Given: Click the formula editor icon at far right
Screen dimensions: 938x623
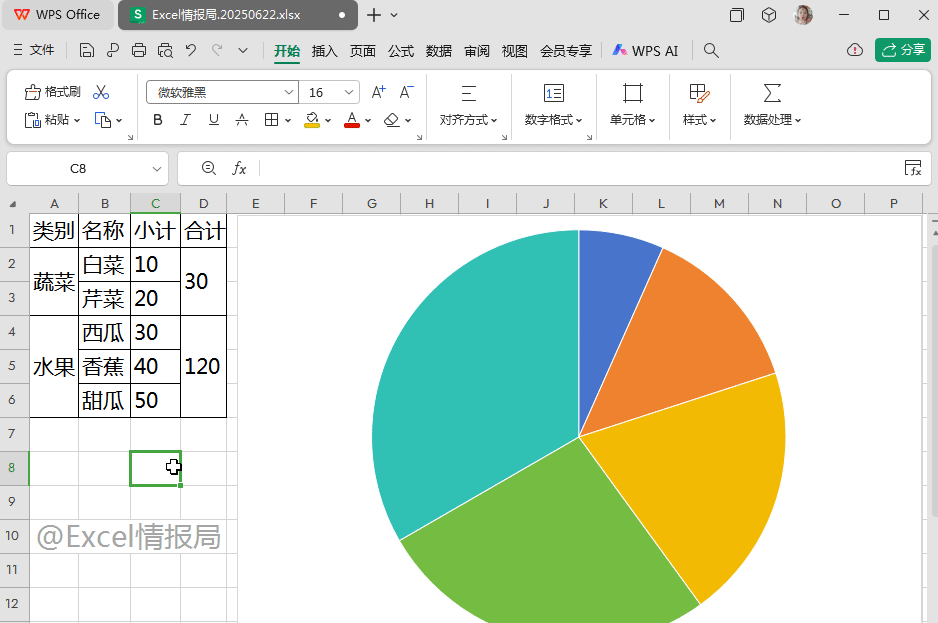Looking at the screenshot, I should click(x=913, y=168).
